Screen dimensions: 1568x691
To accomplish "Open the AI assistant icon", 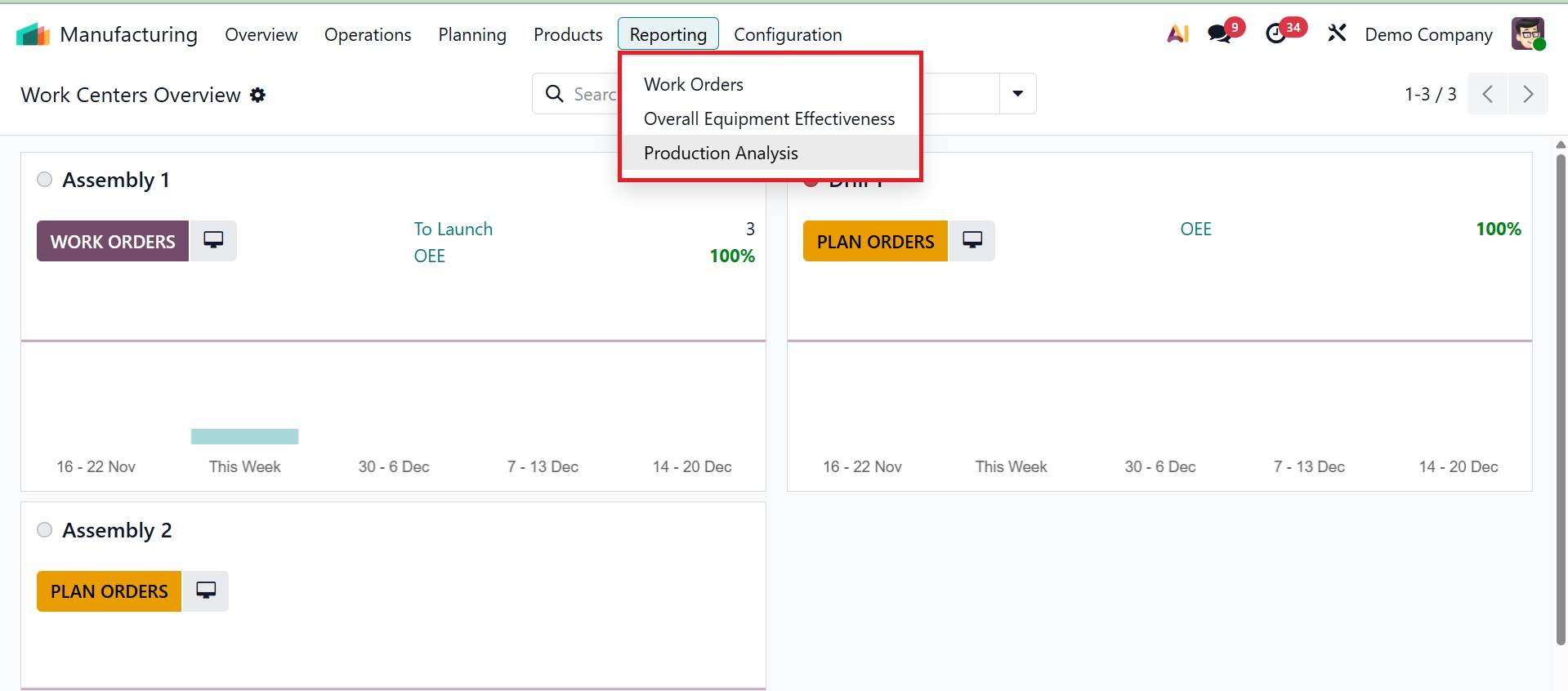I will pos(1177,34).
